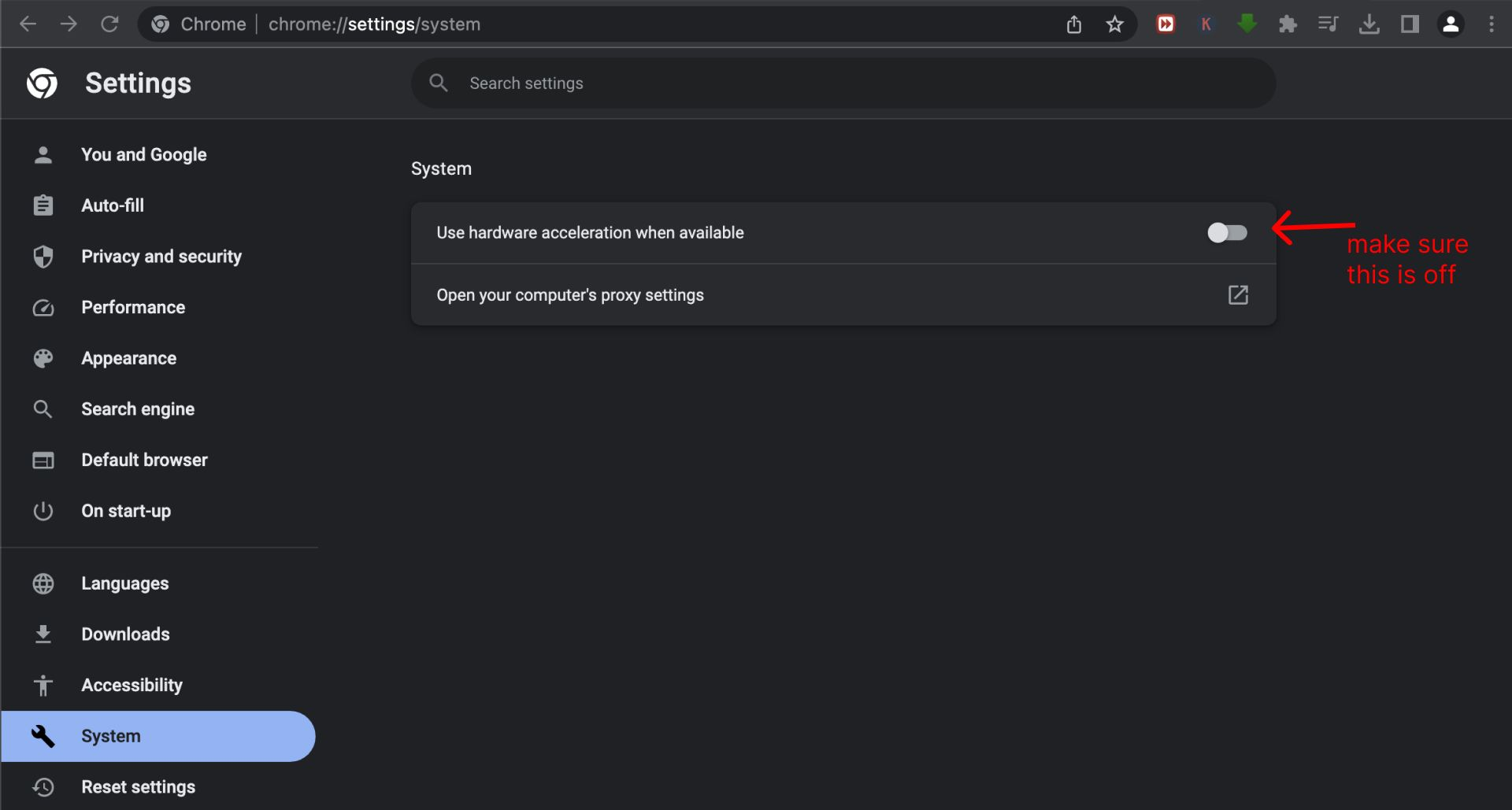
Task: Click the share icon in the address bar
Action: point(1073,24)
